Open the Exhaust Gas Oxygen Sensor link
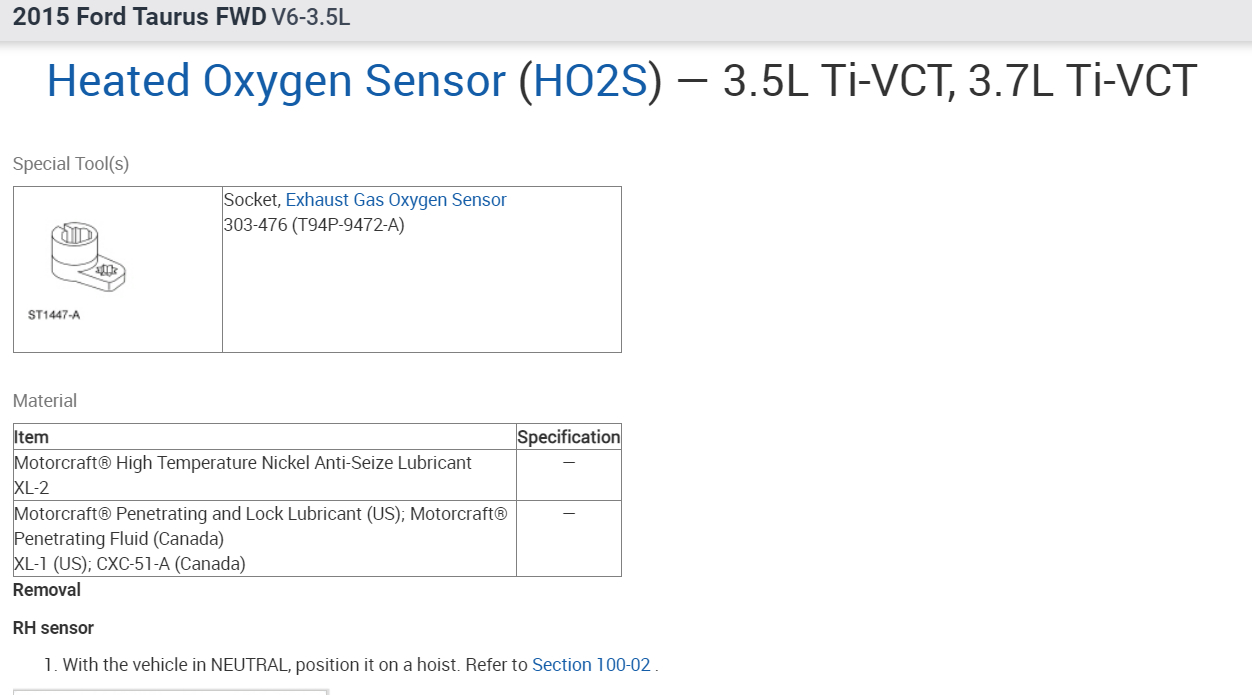Screen dimensions: 1252x695 coord(396,200)
